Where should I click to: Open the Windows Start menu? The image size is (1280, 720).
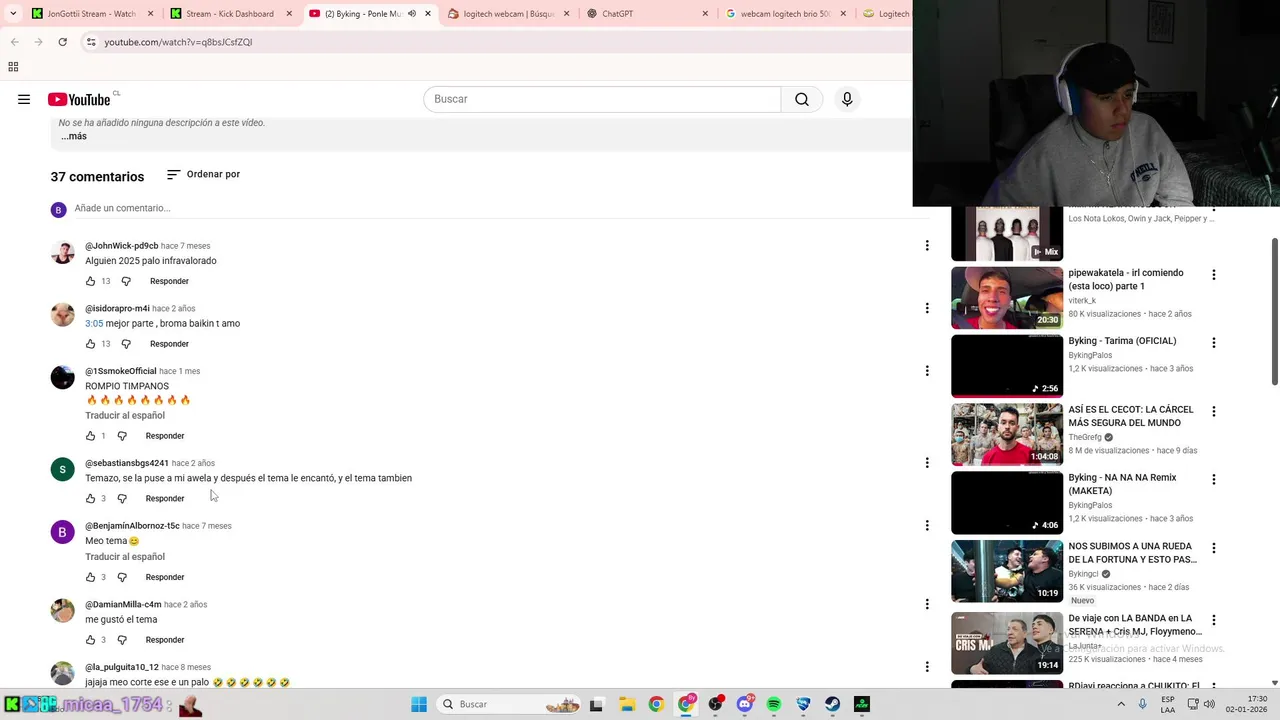419,704
